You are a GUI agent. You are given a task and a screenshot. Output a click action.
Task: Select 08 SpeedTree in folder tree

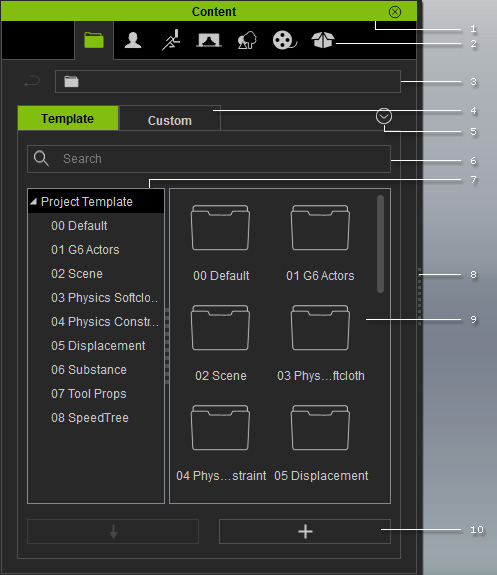pyautogui.click(x=90, y=418)
